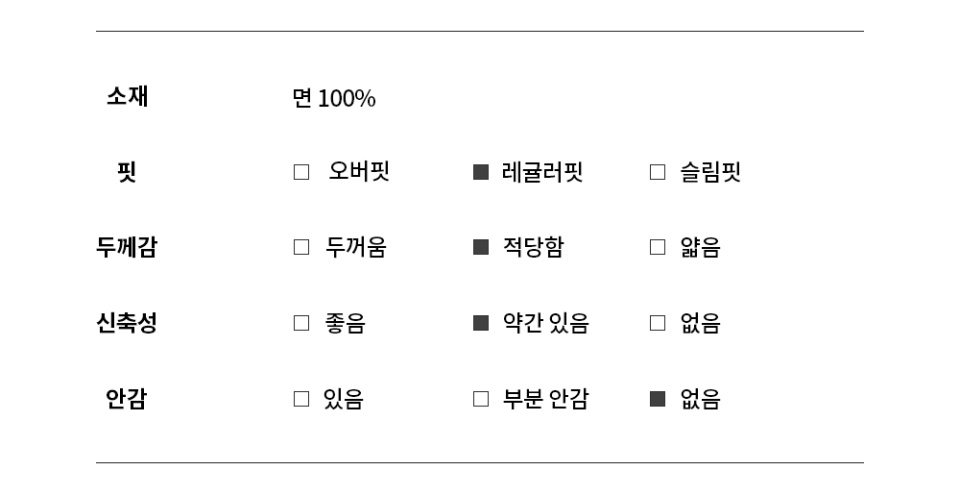Viewport: 960px width, 495px height.
Task: Click the 안감 row label
Action: pos(127,399)
